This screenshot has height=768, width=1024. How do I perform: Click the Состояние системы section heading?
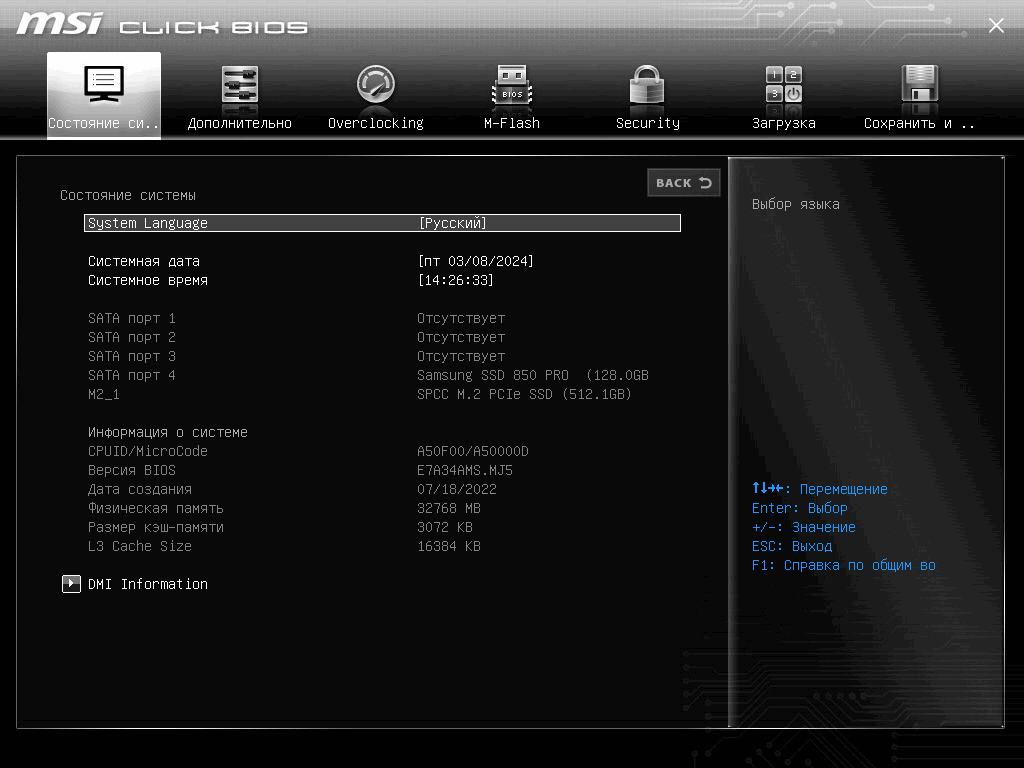127,195
